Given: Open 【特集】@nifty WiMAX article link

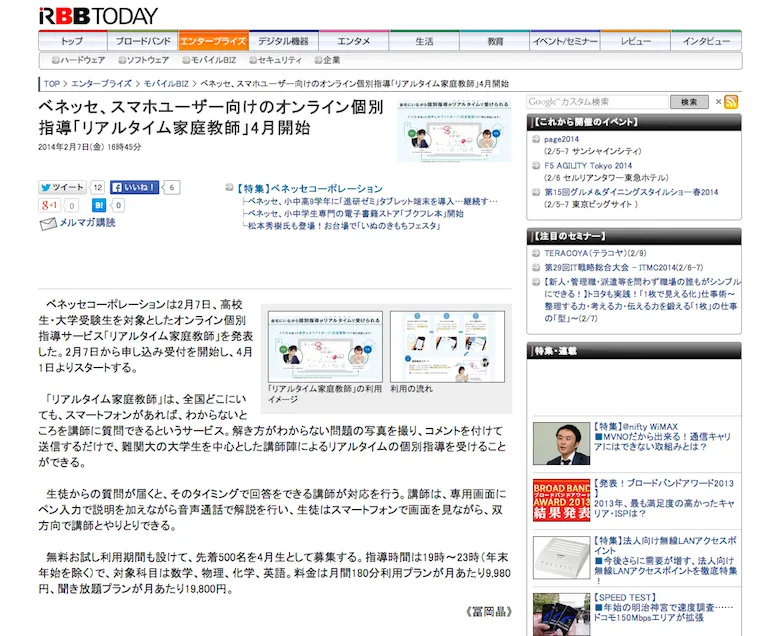Looking at the screenshot, I should [x=662, y=437].
